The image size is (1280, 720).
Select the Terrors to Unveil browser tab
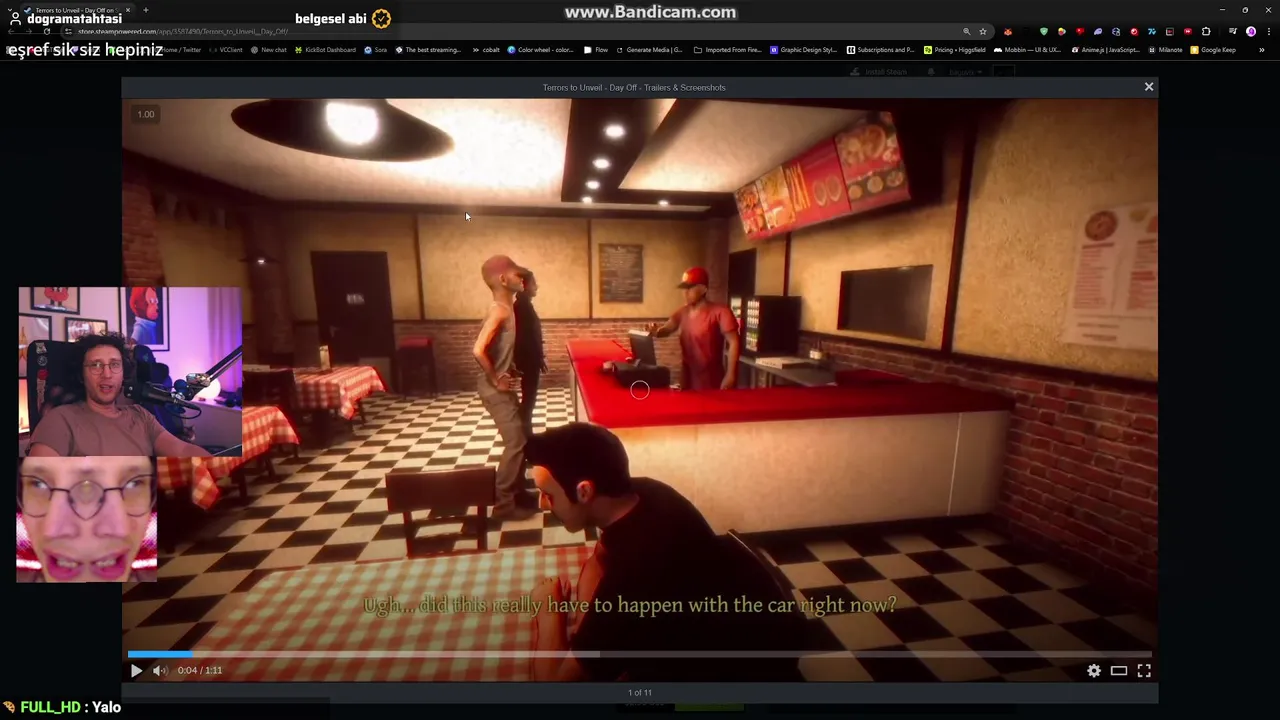click(x=75, y=10)
